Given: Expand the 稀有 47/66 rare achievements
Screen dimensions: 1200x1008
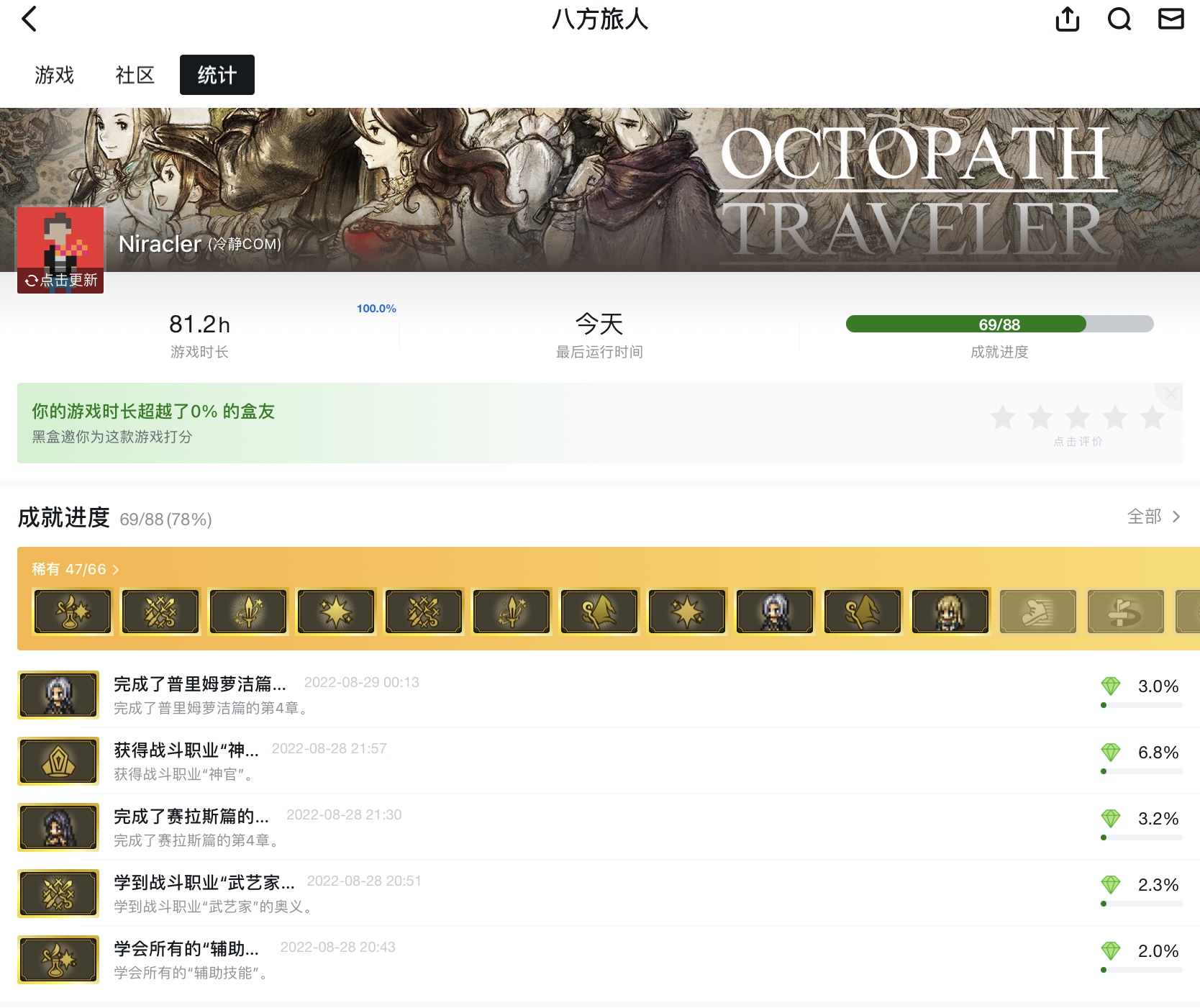Looking at the screenshot, I should (76, 569).
